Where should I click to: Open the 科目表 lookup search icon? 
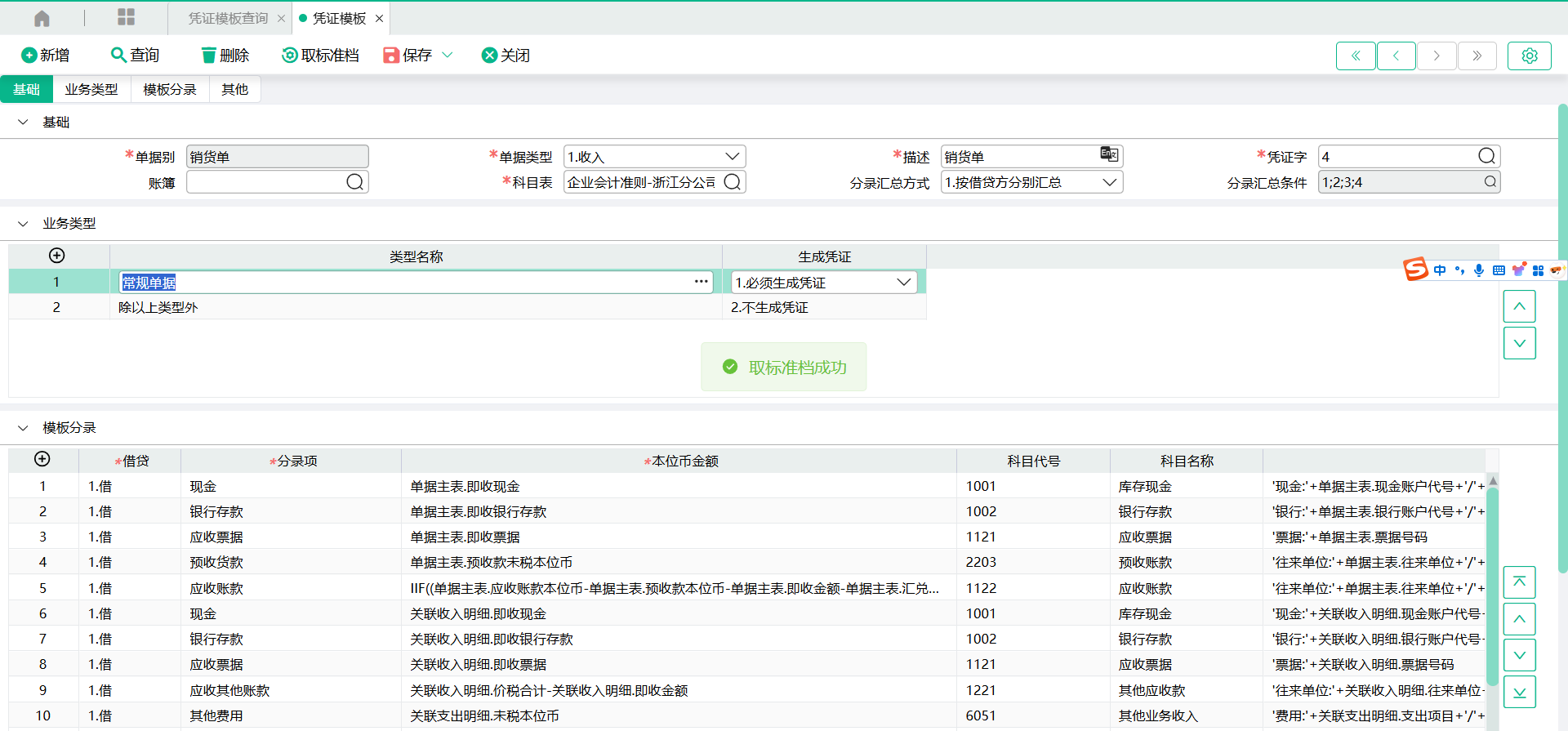[733, 181]
